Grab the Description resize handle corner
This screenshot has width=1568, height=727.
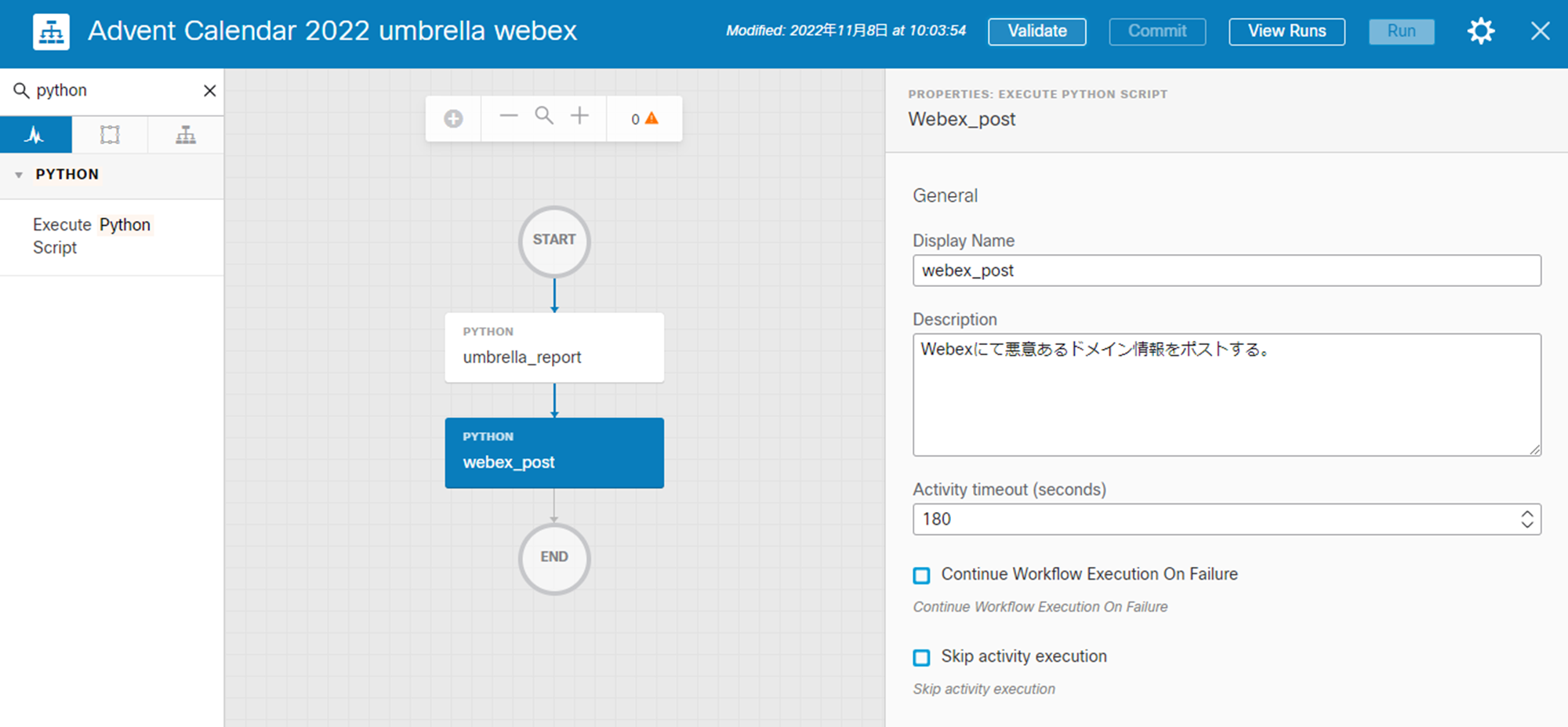(x=1534, y=449)
